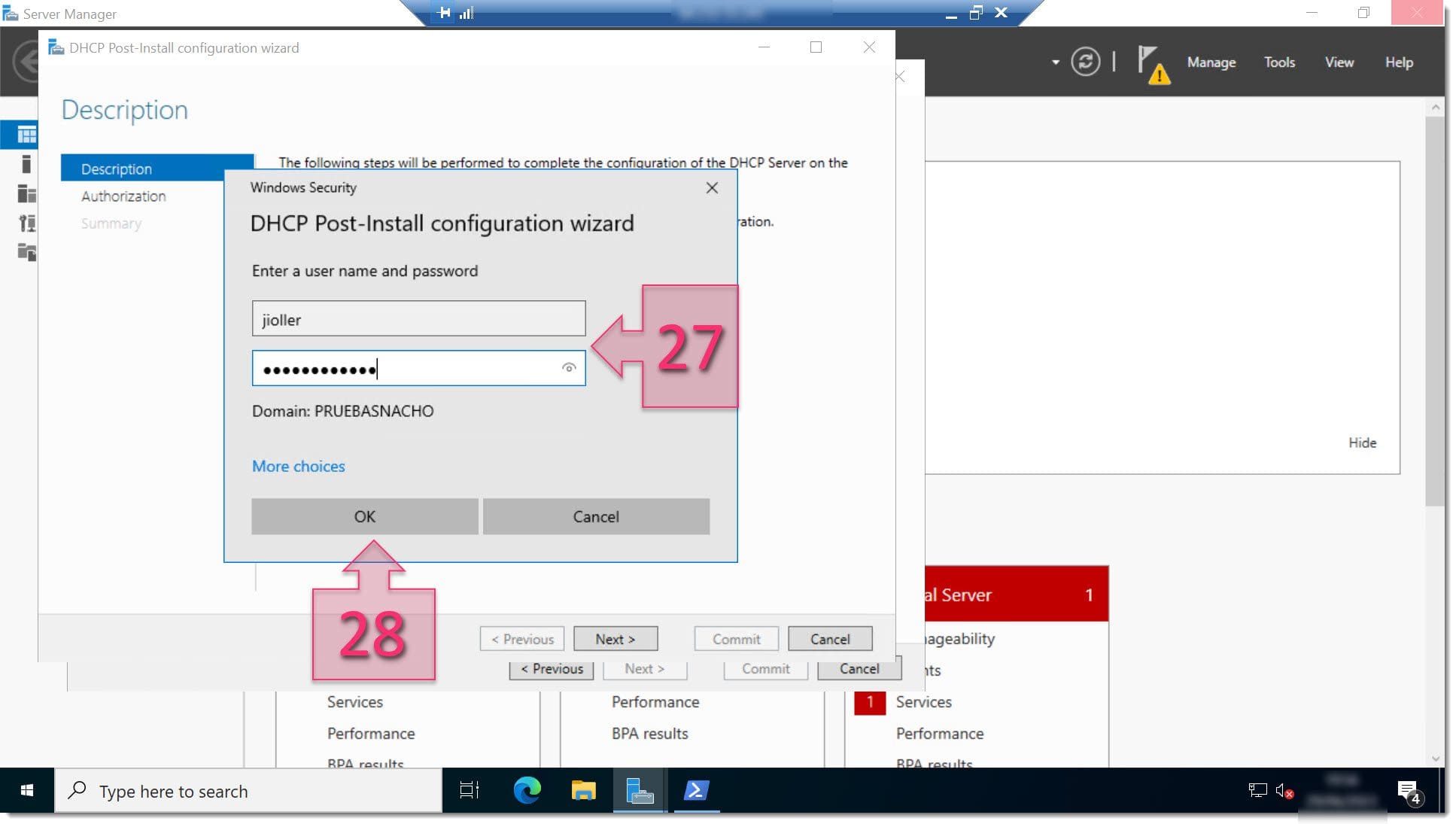1456x824 pixels.
Task: Open Action Center notifications icon
Action: [x=1409, y=792]
